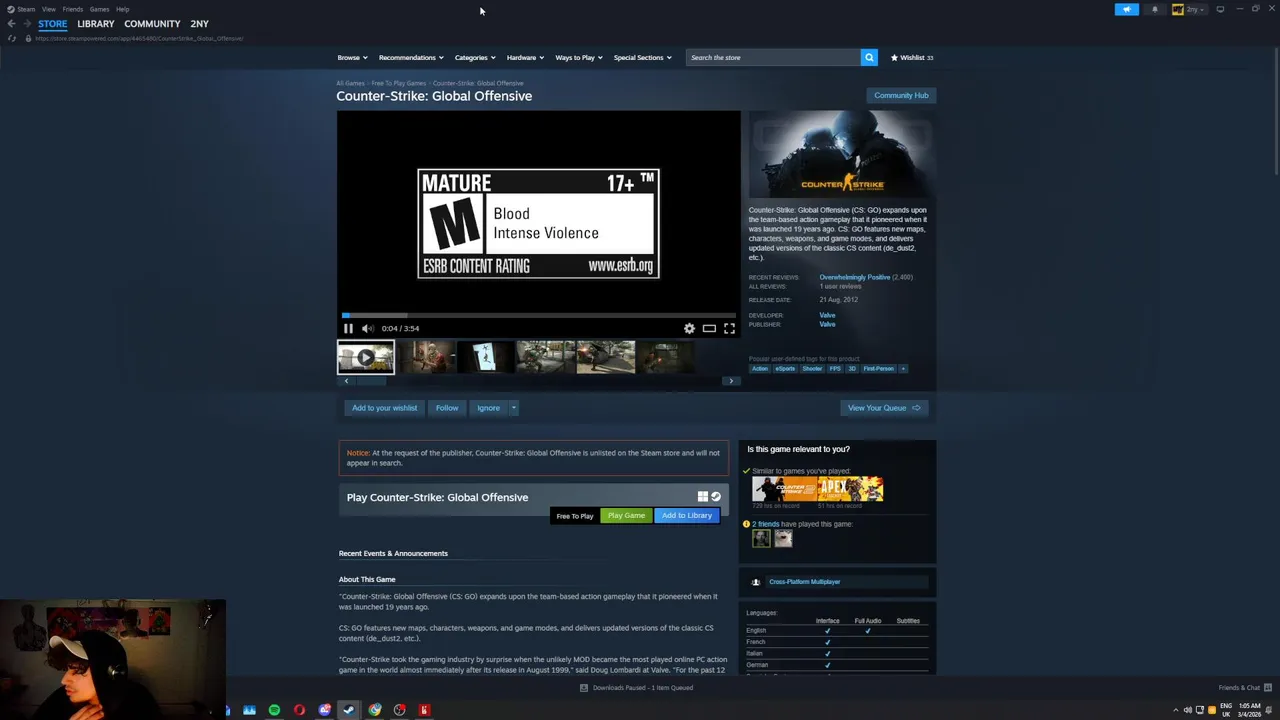Click Add to Library button
Viewport: 1280px width, 720px height.
(x=687, y=516)
